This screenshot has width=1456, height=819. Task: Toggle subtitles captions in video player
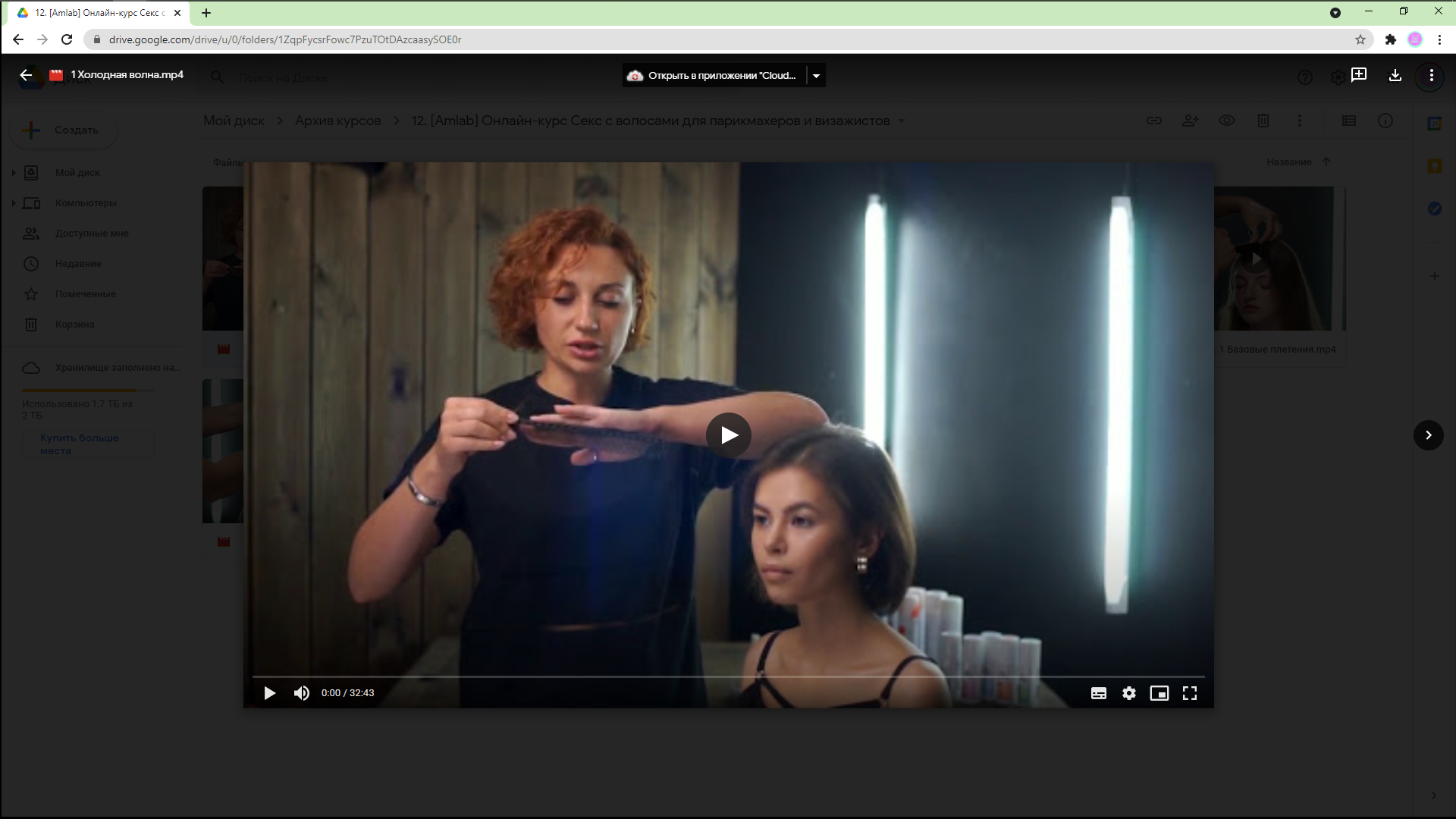(x=1099, y=693)
